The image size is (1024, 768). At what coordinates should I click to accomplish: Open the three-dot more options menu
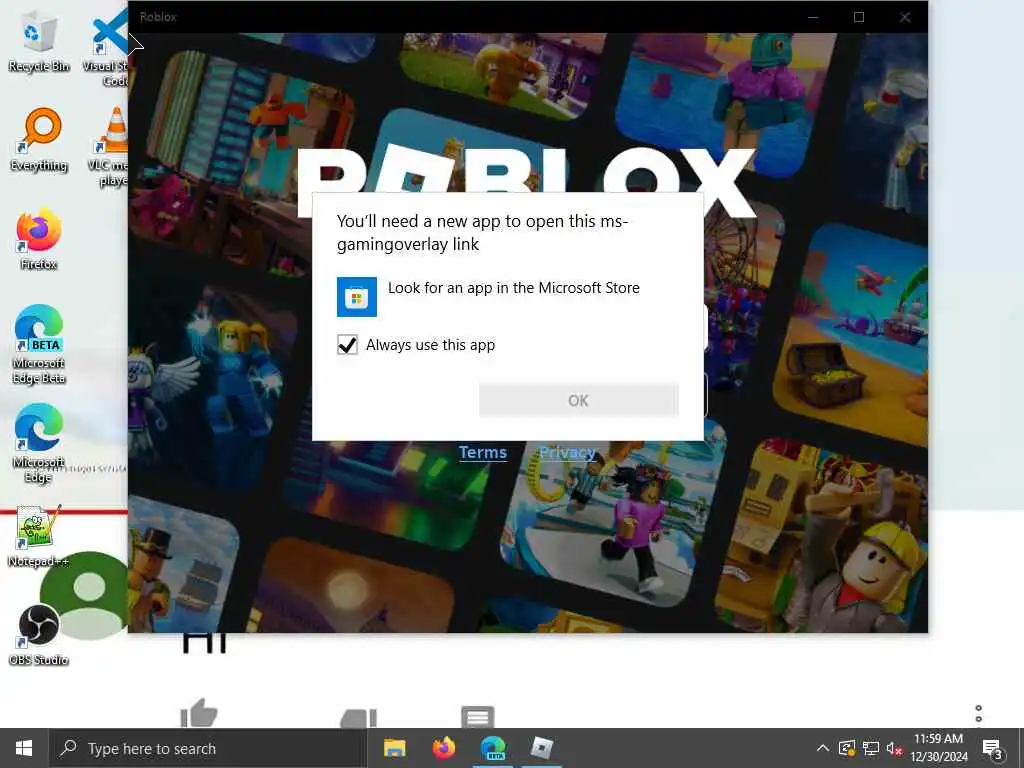978,714
